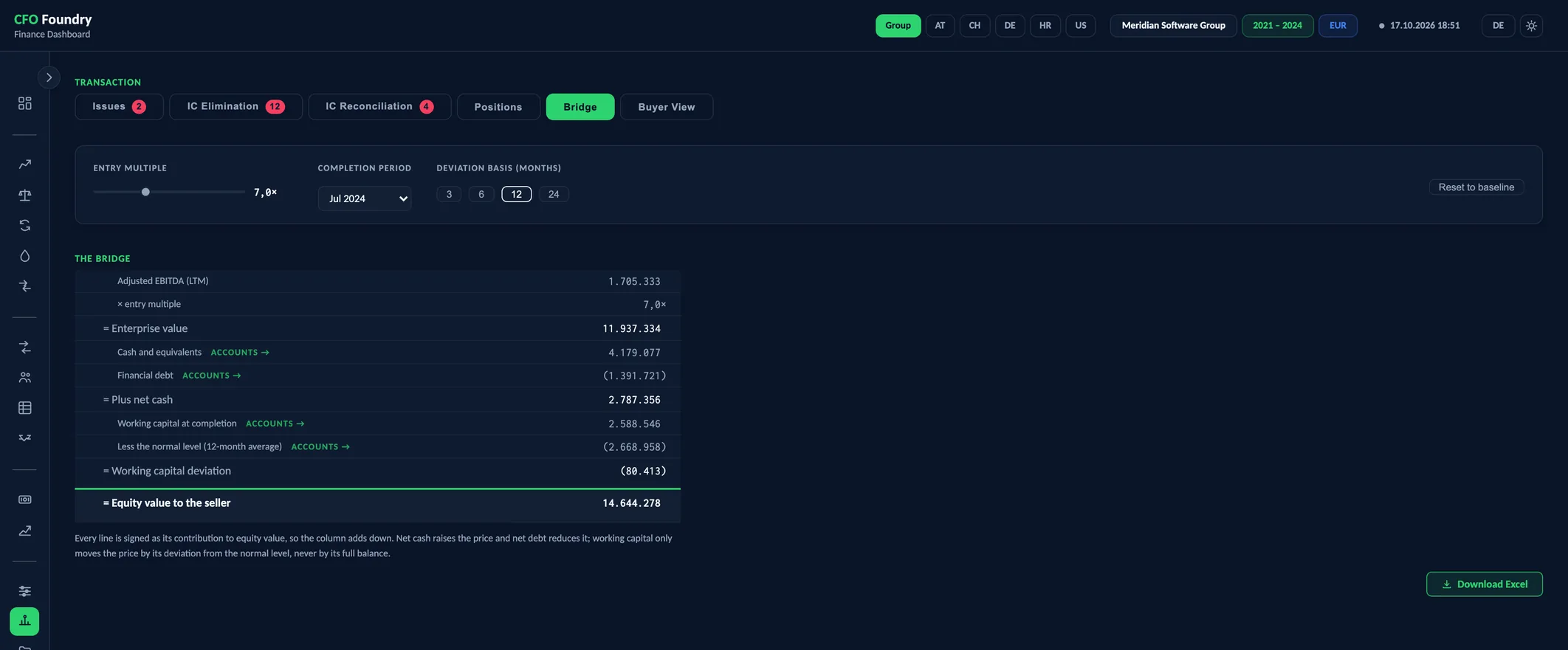1568x650 pixels.
Task: Open Accounts link for Cash and equivalents
Action: point(240,353)
